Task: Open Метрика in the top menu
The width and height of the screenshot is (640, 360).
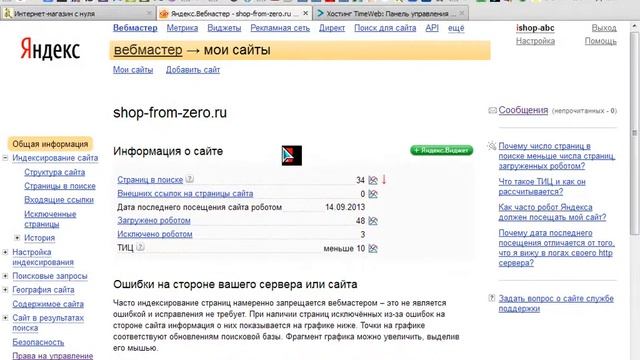Action: [182, 28]
